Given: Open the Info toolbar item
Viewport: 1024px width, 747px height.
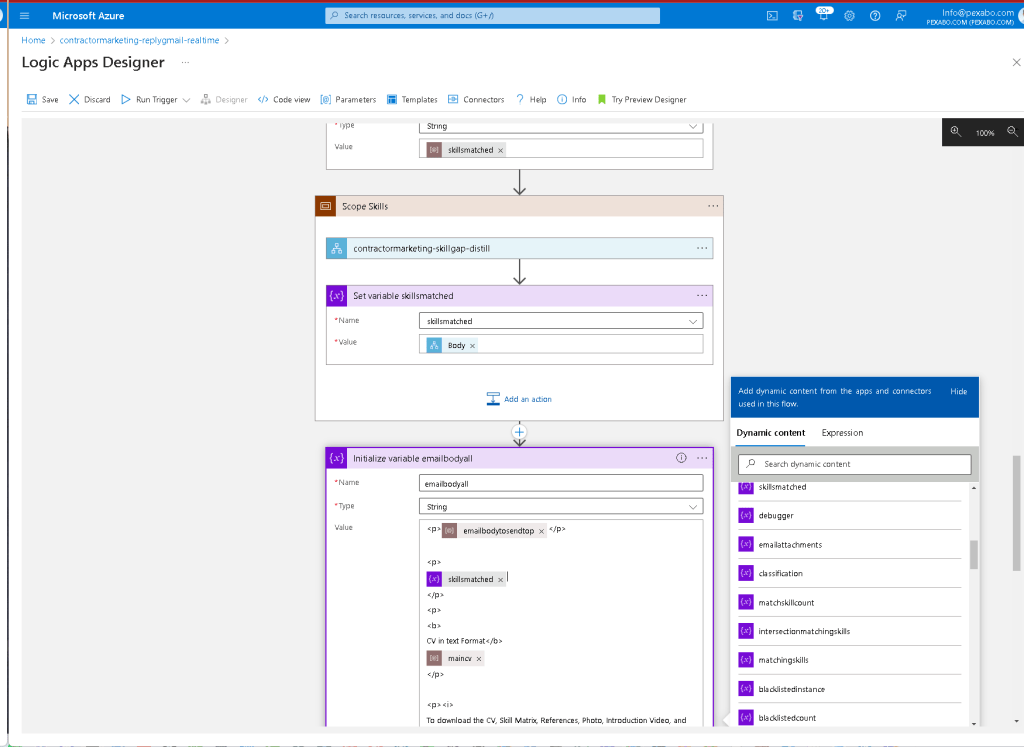Looking at the screenshot, I should pos(571,99).
